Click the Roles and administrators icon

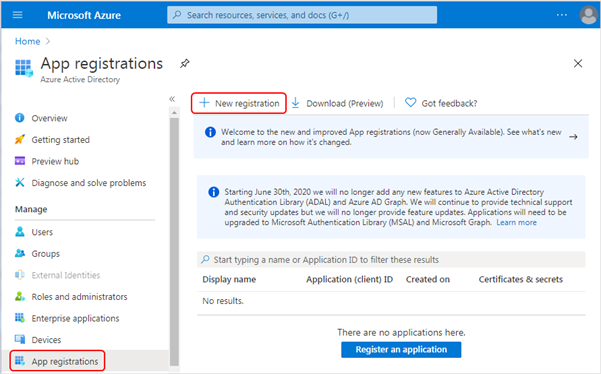pyautogui.click(x=20, y=296)
